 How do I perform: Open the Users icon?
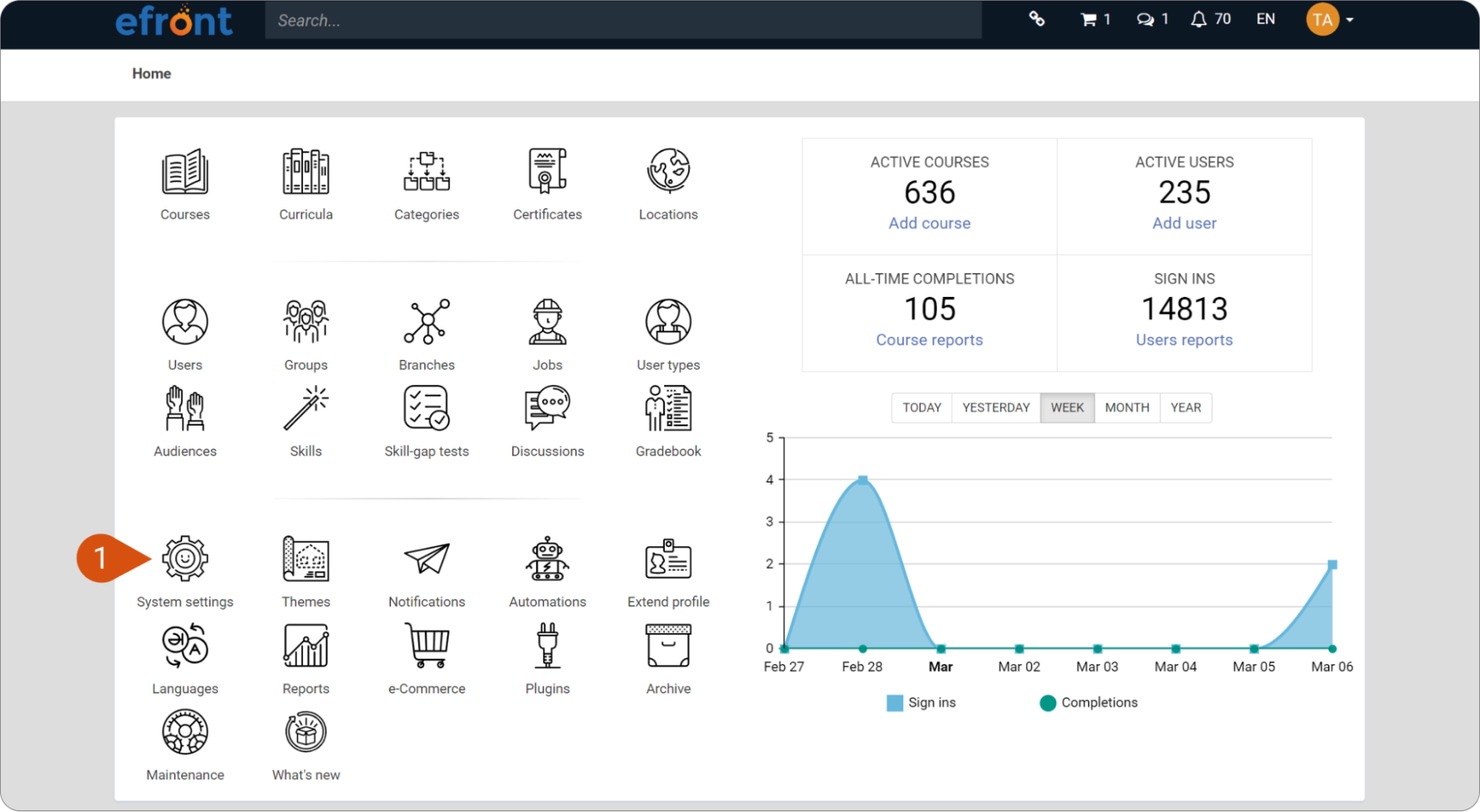point(185,322)
